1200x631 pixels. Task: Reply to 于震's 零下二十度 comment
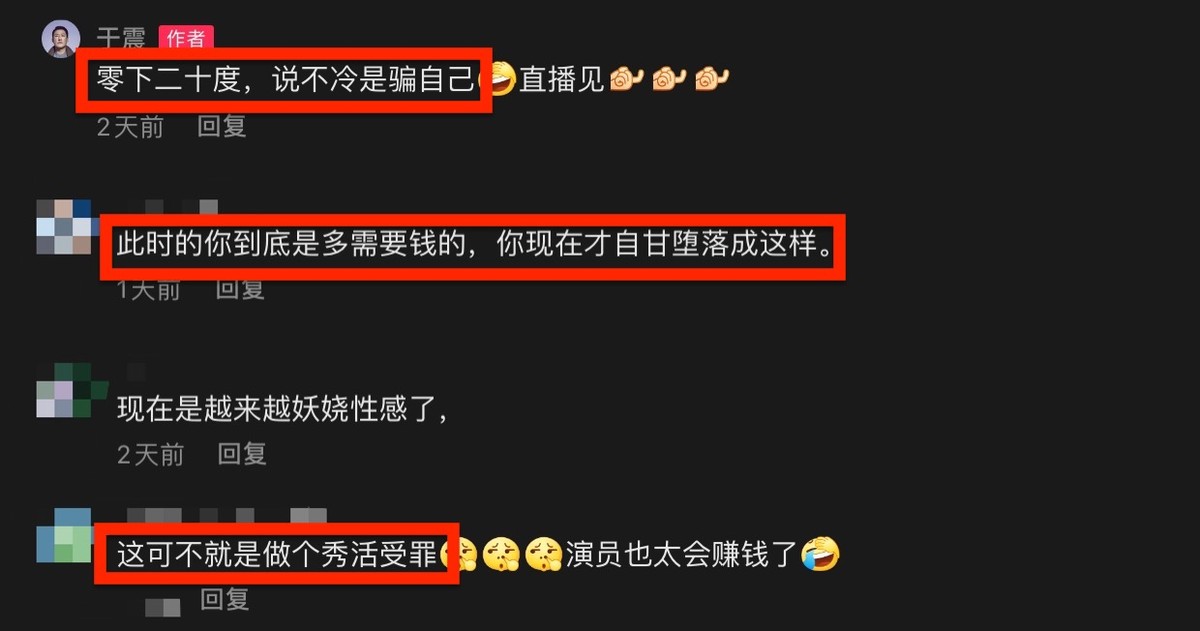click(222, 127)
